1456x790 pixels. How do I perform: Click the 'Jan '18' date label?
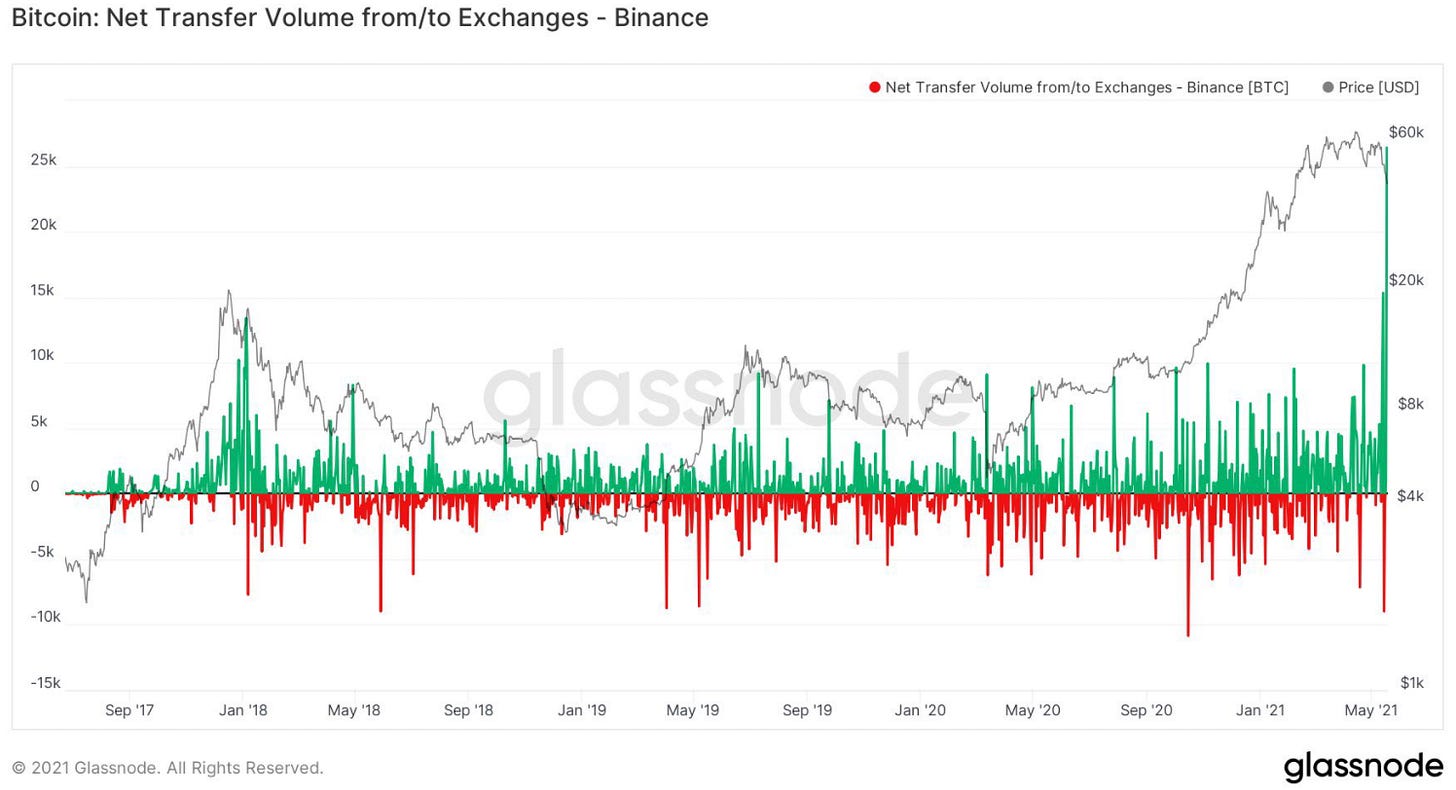coord(243,710)
